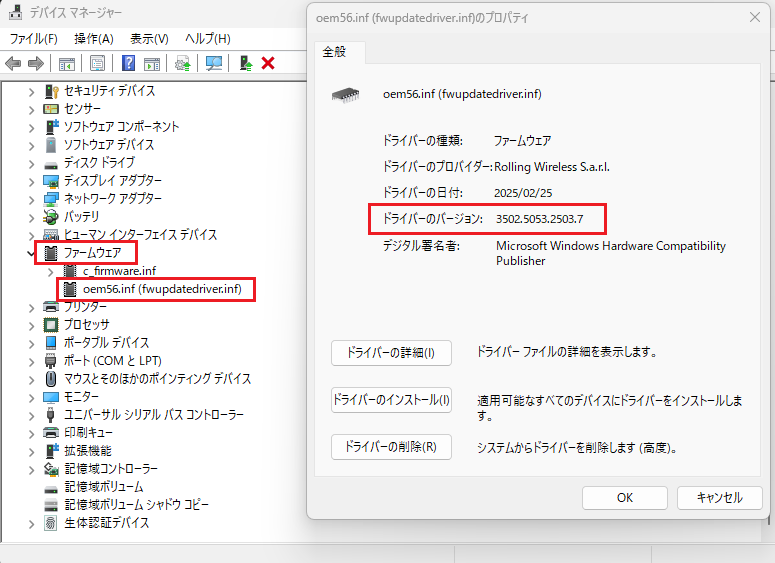This screenshot has width=775, height=563.
Task: Select the ディスプレイ アダプター icon
Action: click(x=51, y=181)
